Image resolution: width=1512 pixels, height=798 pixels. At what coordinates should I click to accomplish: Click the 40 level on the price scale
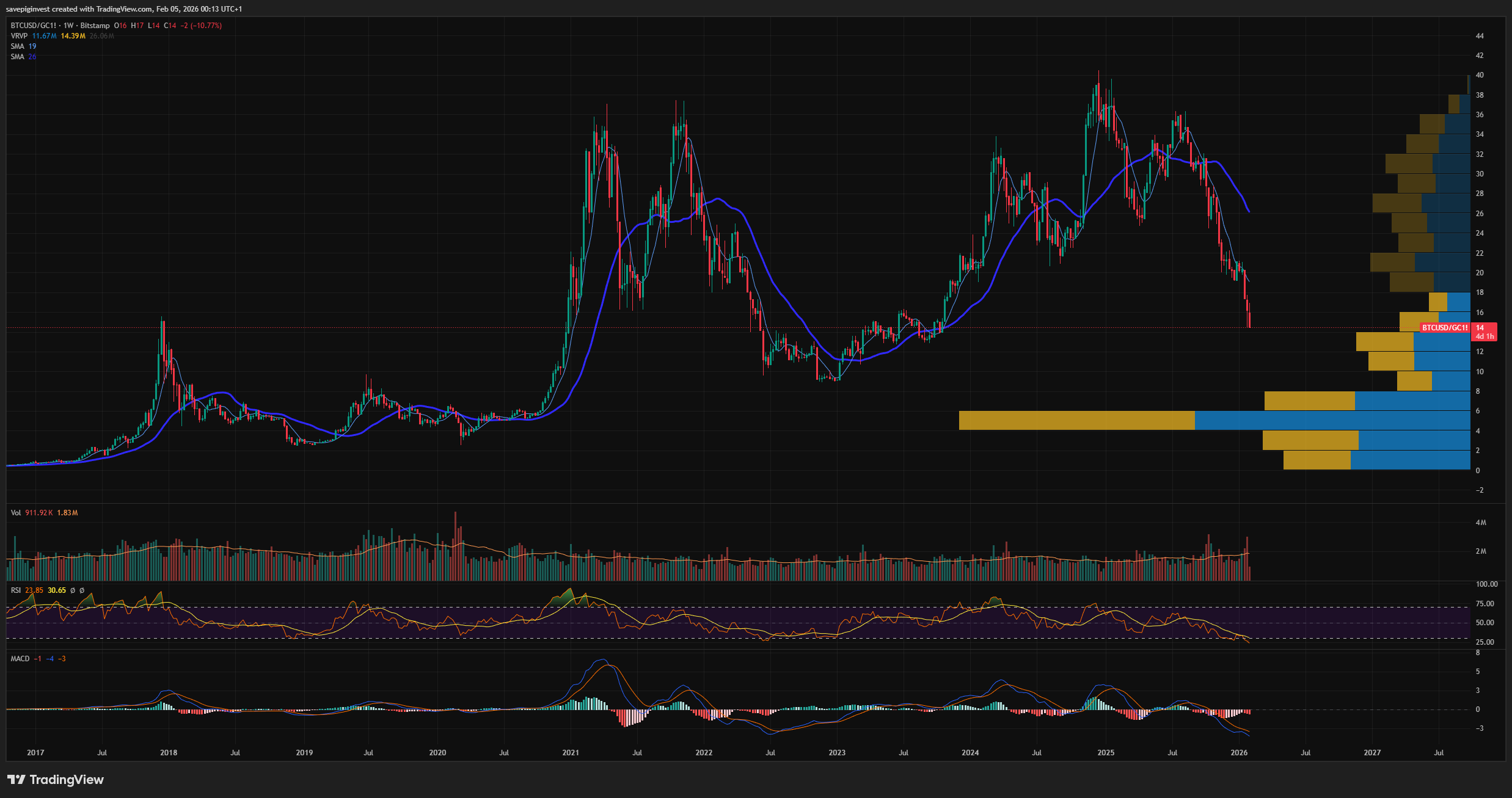[1480, 75]
